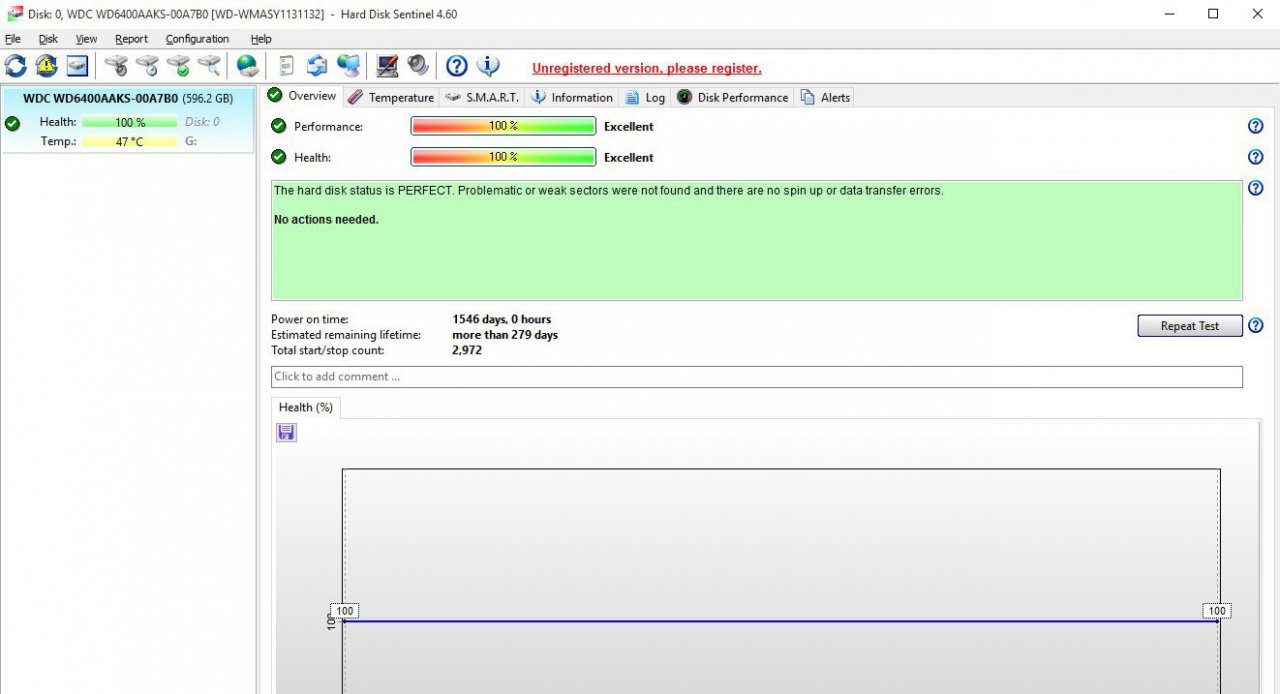The width and height of the screenshot is (1280, 694).
Task: Click the green check icon beside Health label
Action: click(278, 157)
